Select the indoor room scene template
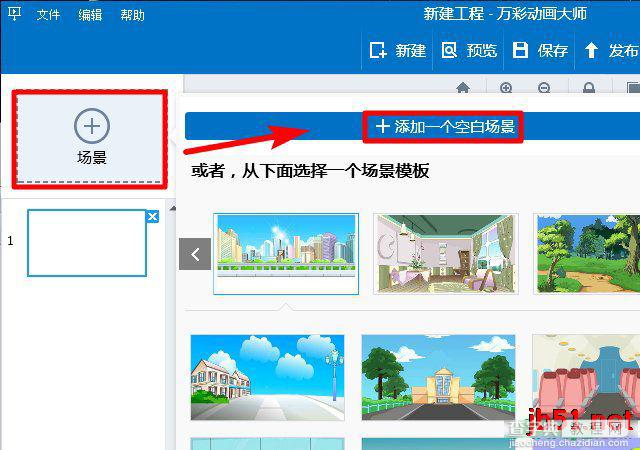The width and height of the screenshot is (640, 450). point(446,253)
